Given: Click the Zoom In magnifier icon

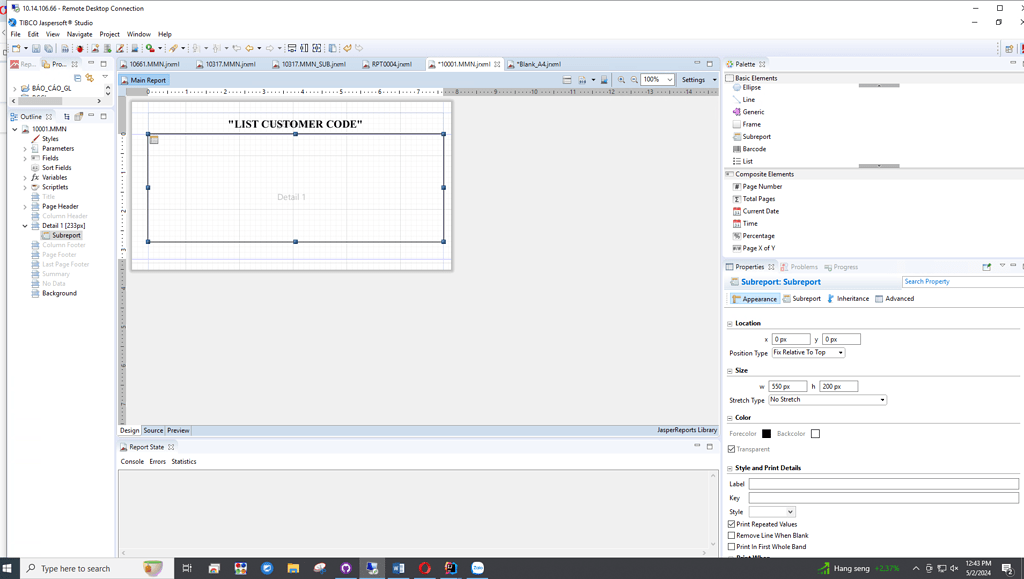Looking at the screenshot, I should pyautogui.click(x=621, y=80).
